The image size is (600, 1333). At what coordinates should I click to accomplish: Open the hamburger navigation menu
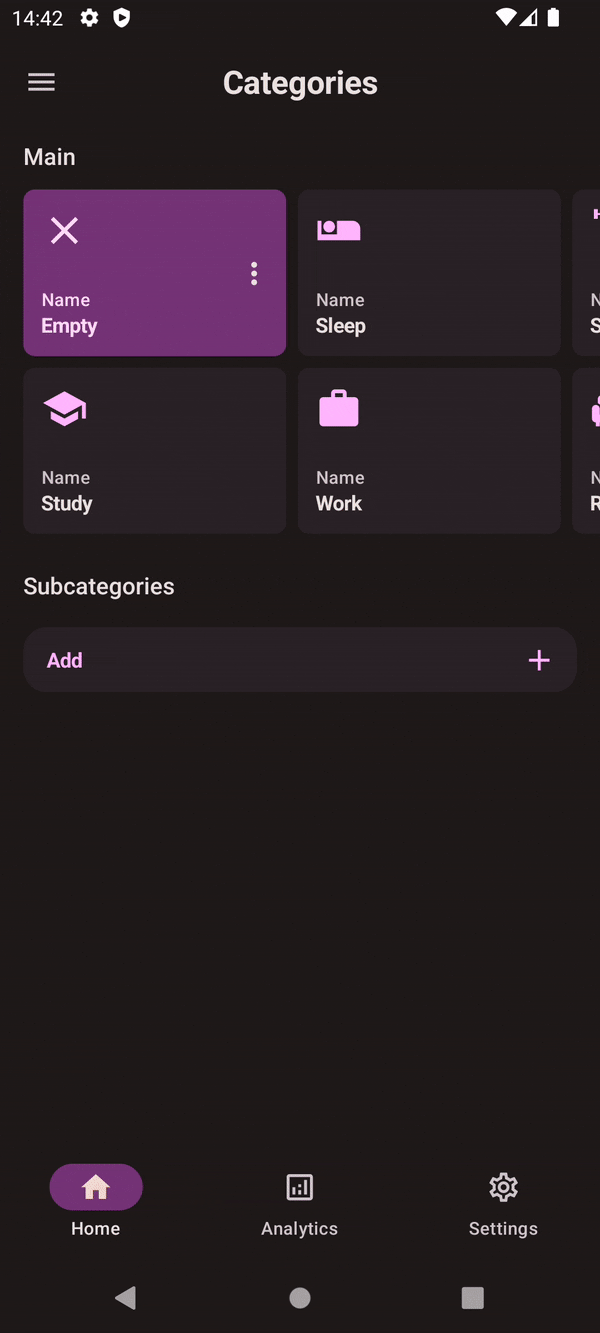(x=41, y=83)
